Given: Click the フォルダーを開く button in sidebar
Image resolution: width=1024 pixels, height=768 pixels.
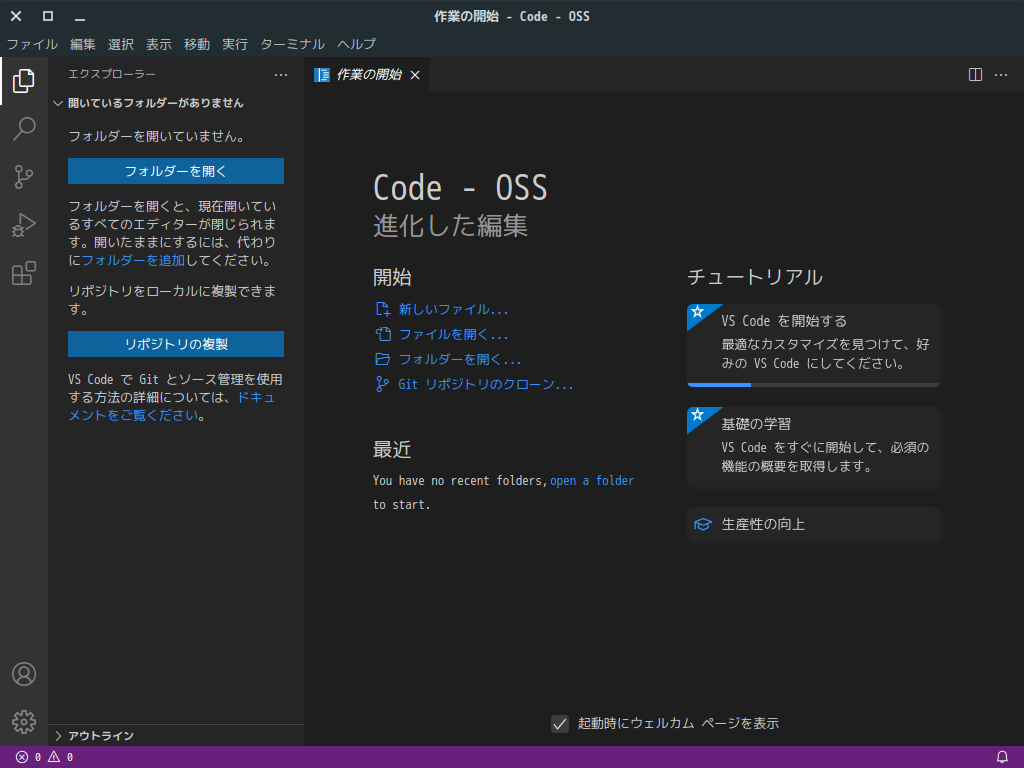Looking at the screenshot, I should tap(176, 171).
